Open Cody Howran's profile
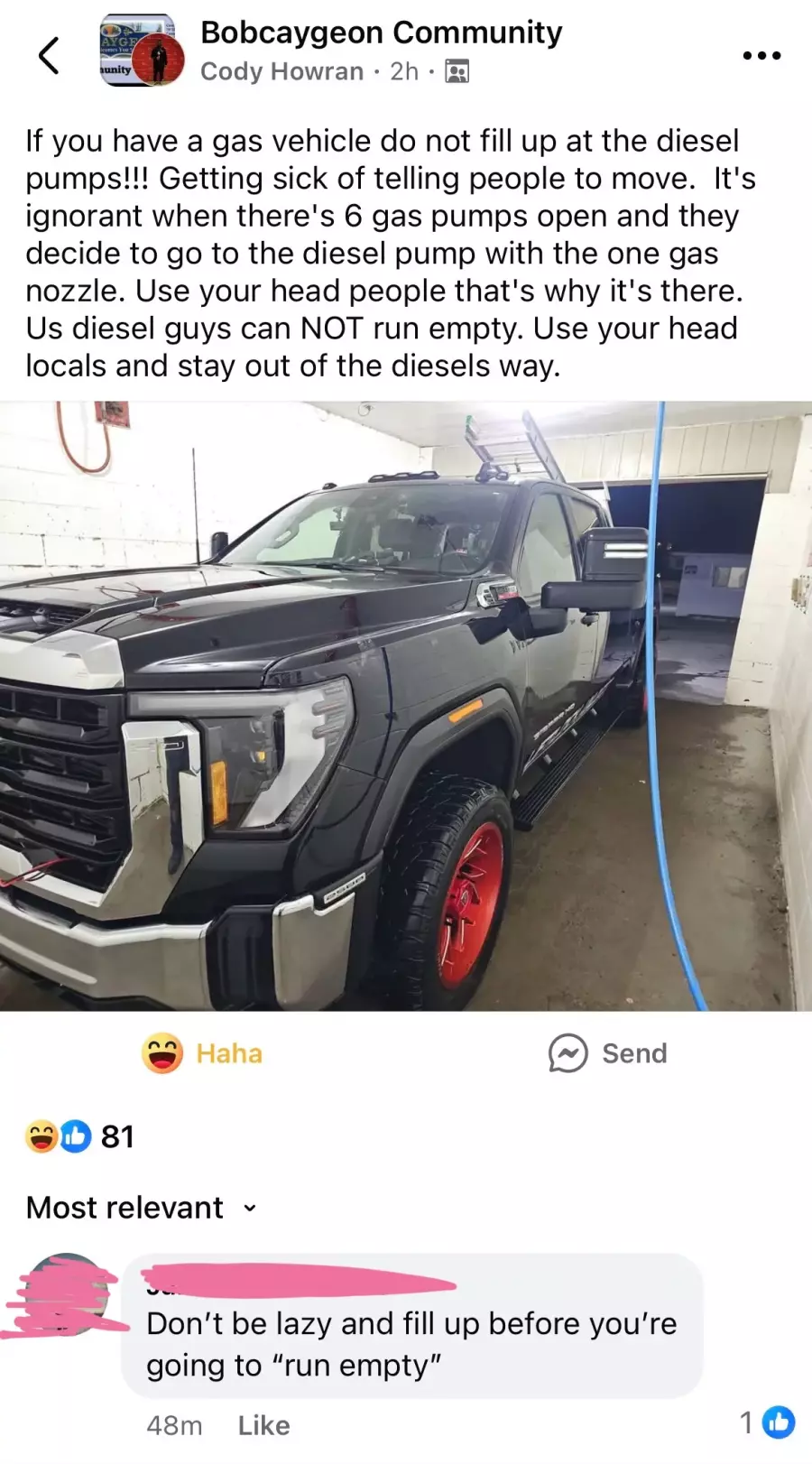812x1464 pixels. click(281, 71)
